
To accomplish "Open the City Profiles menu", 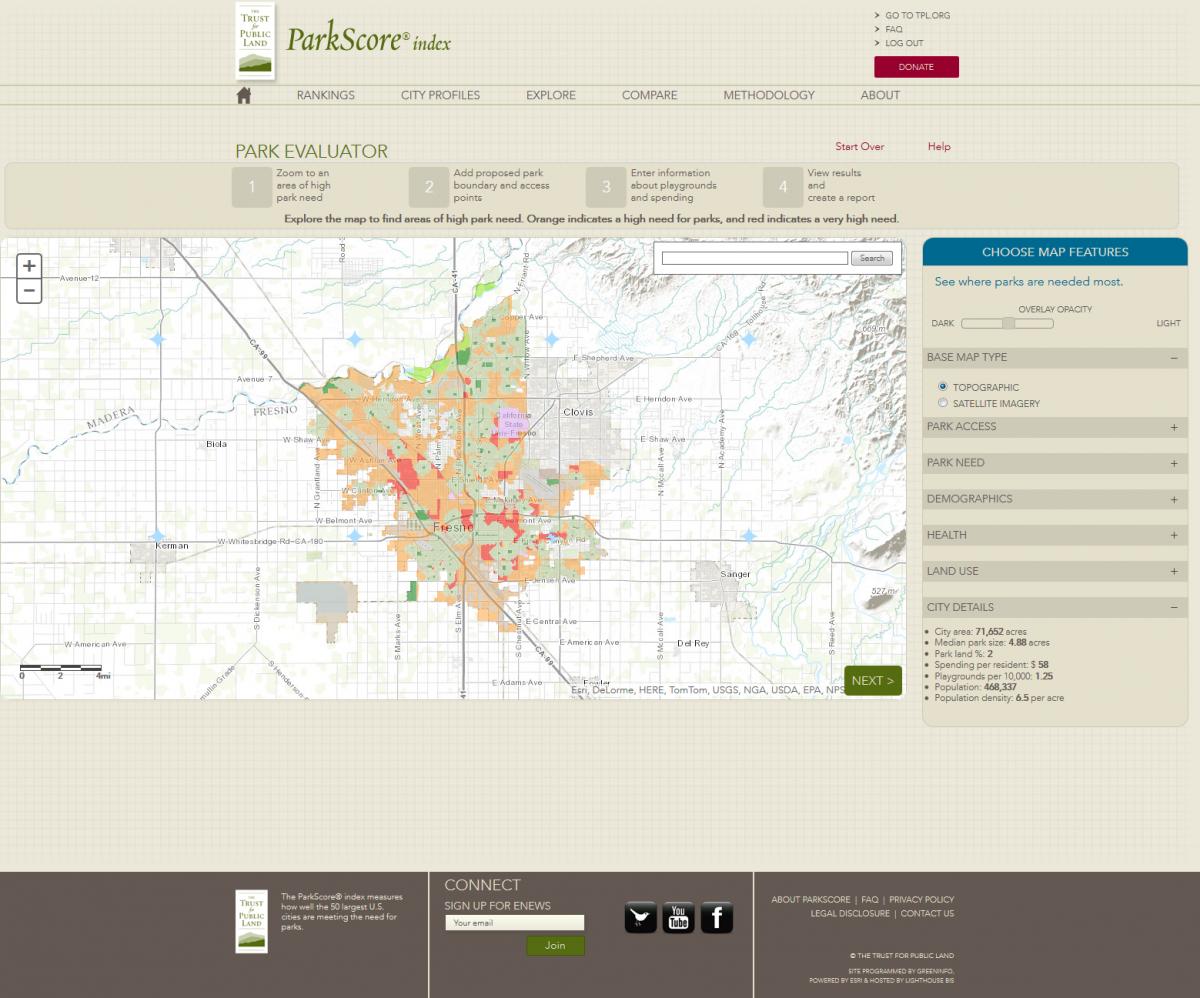I will (440, 95).
